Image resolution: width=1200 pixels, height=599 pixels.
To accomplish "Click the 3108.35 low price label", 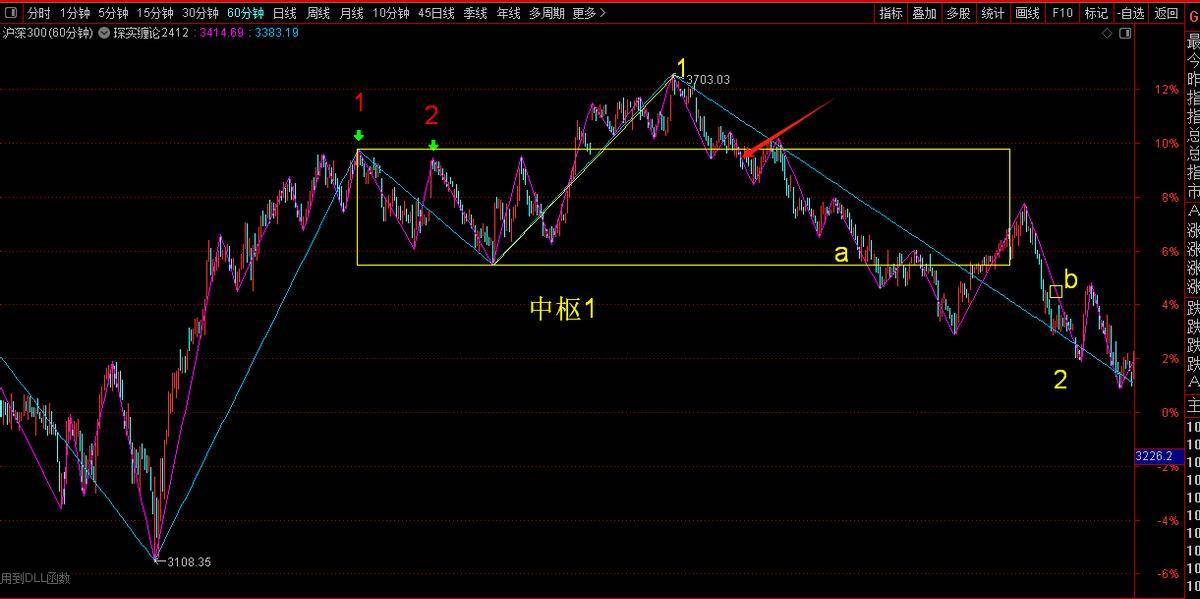I will [189, 562].
